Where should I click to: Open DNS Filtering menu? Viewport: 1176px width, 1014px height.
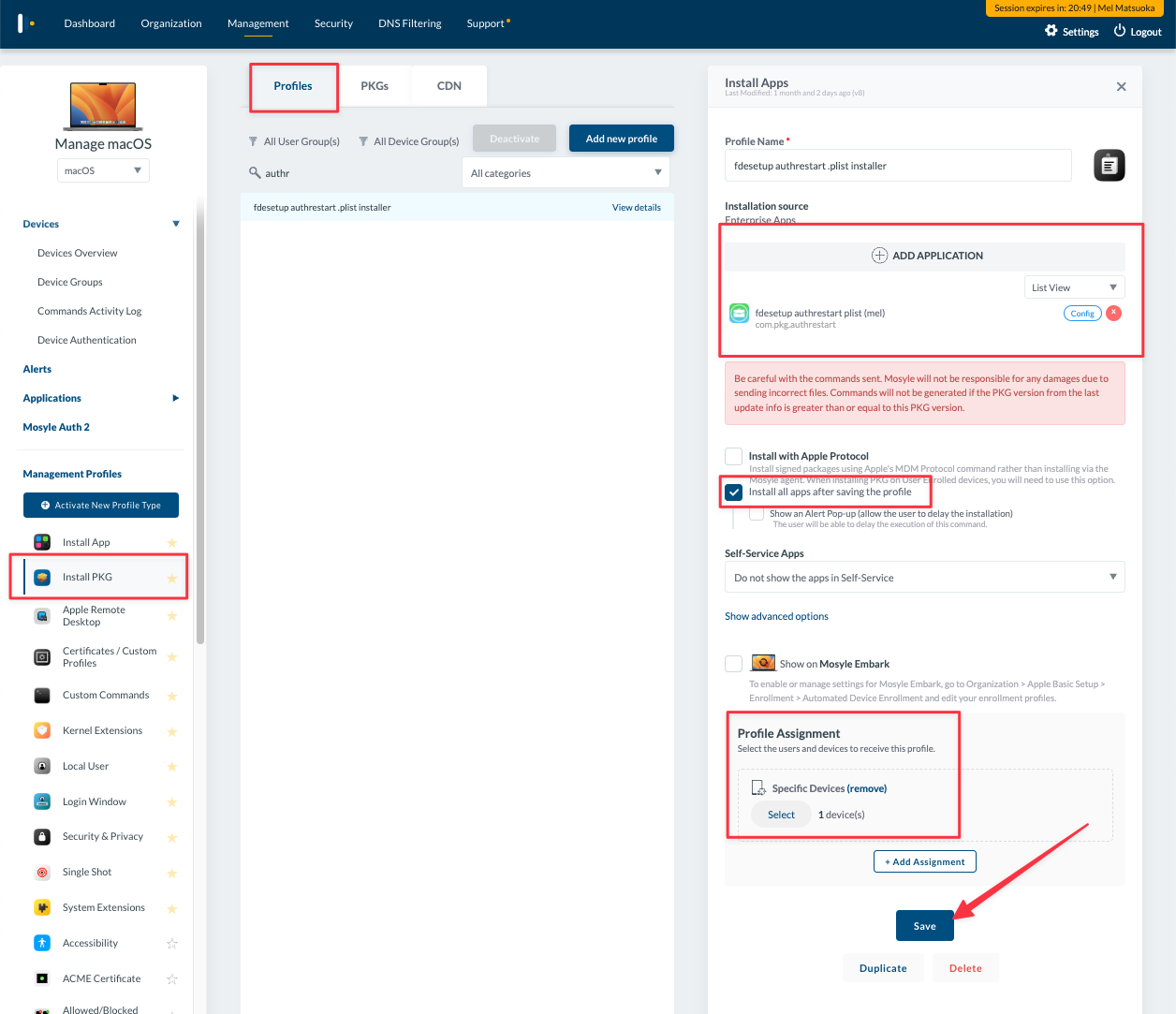pos(410,23)
